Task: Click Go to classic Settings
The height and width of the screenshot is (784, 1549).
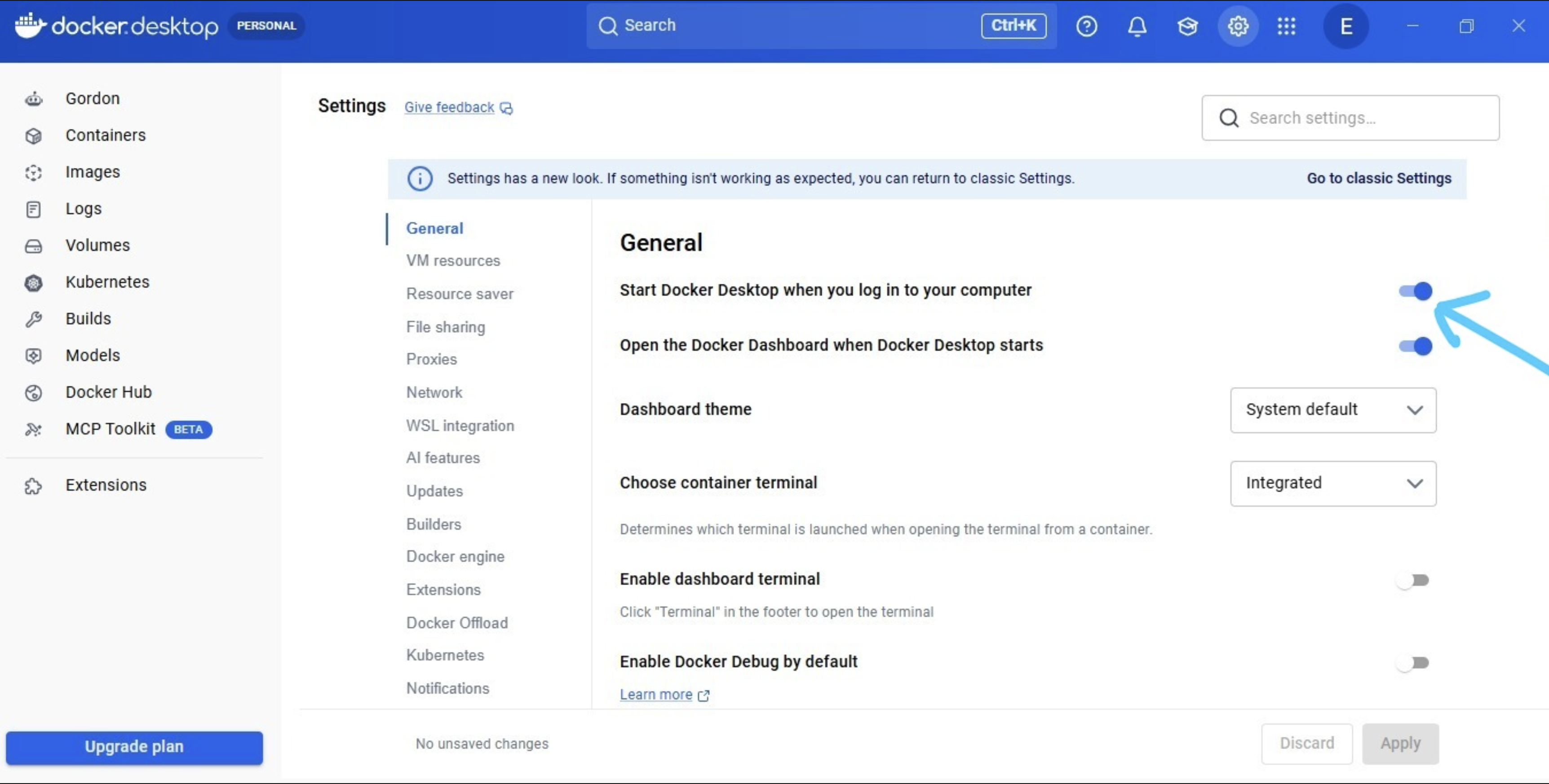Action: coord(1379,178)
